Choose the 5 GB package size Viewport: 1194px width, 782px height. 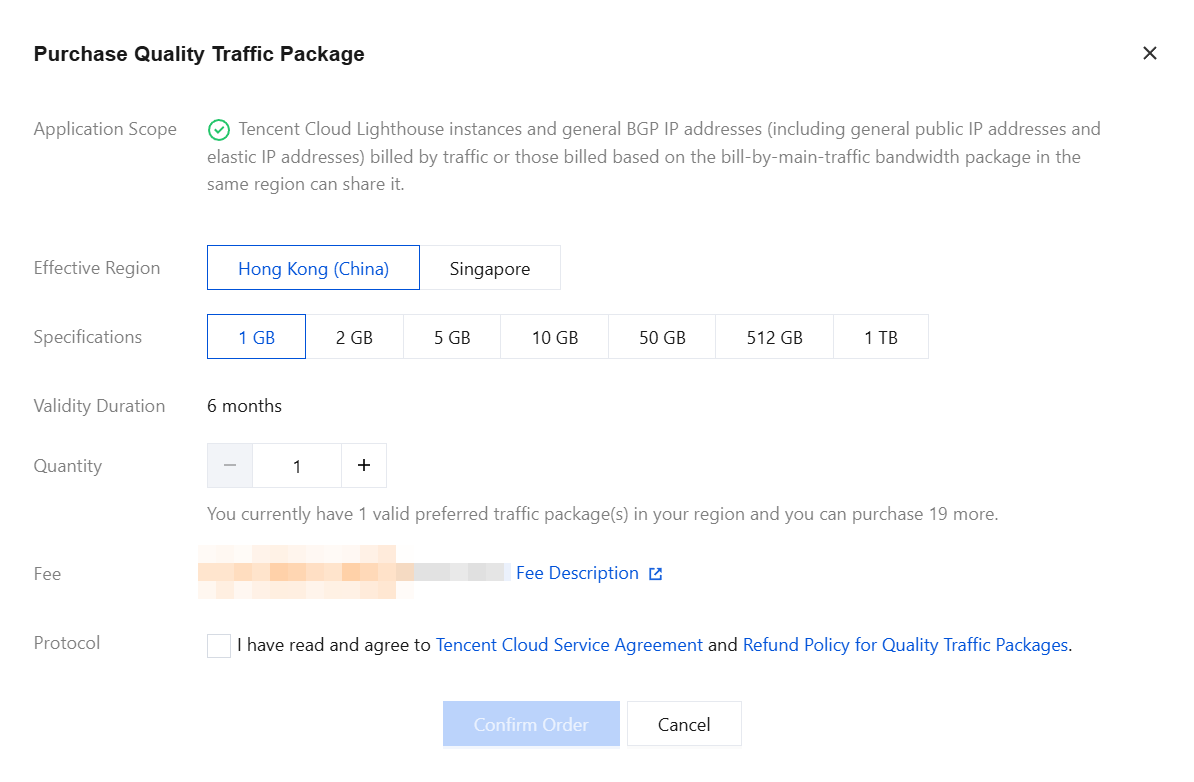(x=452, y=337)
